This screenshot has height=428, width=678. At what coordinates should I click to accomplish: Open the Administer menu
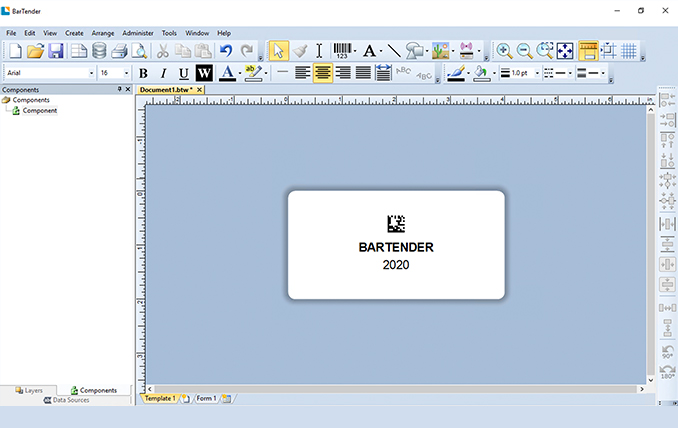(138, 33)
